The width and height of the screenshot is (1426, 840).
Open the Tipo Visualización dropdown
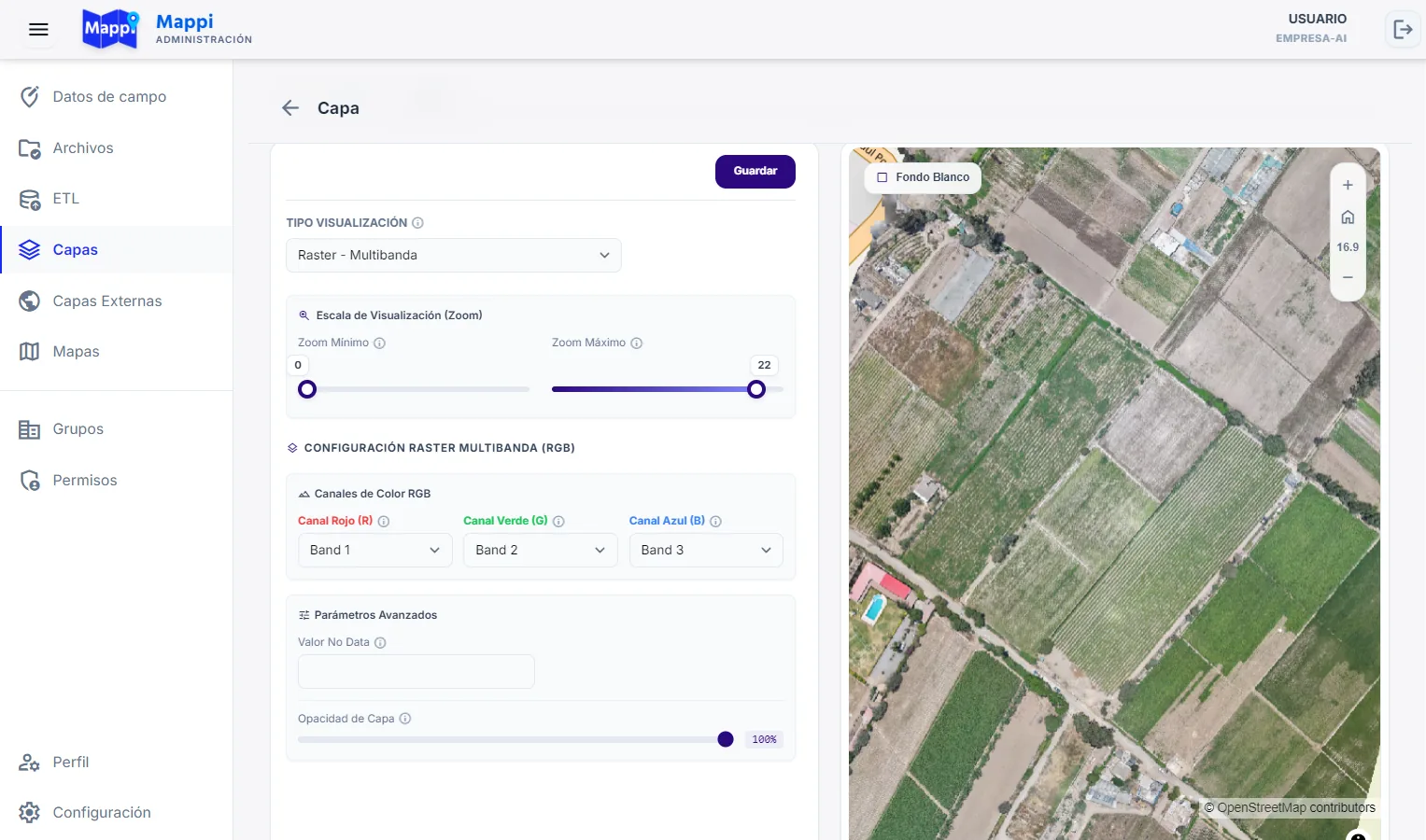454,256
